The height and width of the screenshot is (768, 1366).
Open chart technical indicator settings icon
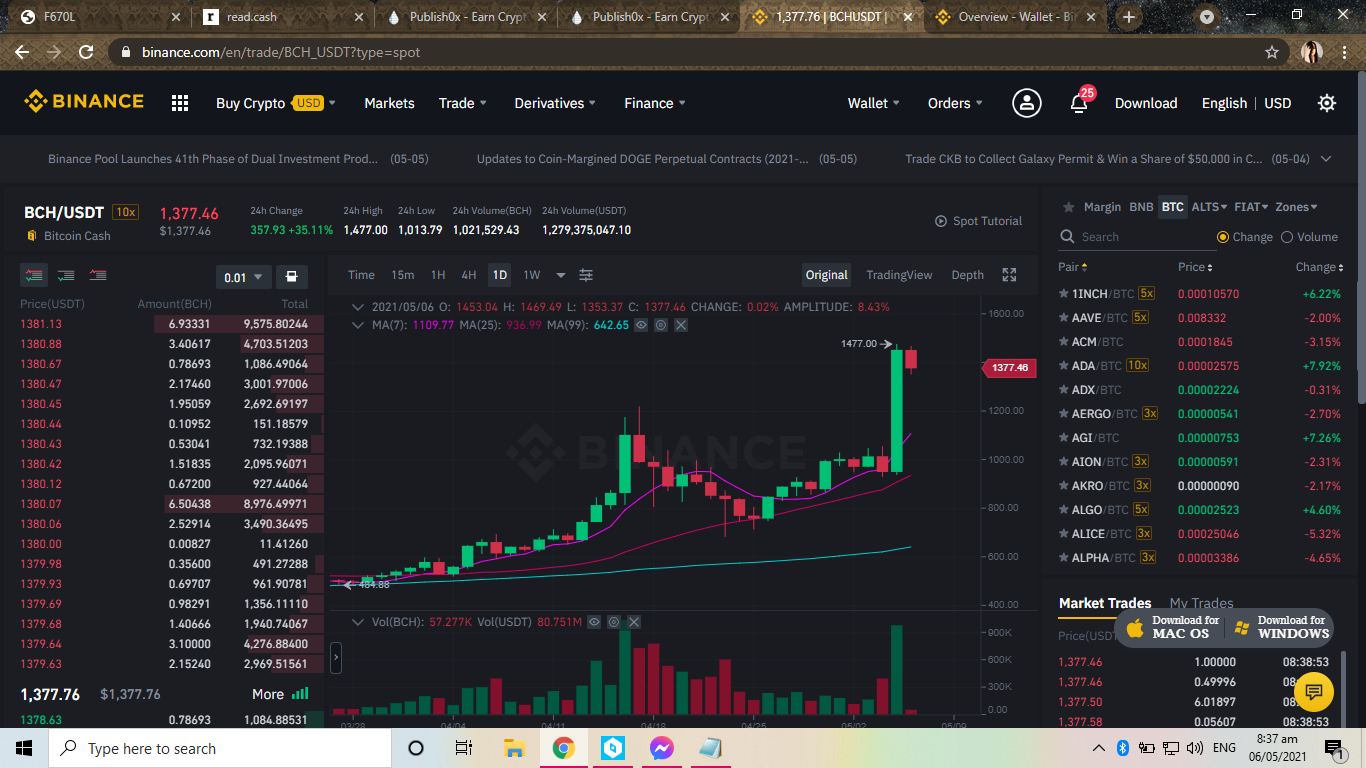point(586,275)
